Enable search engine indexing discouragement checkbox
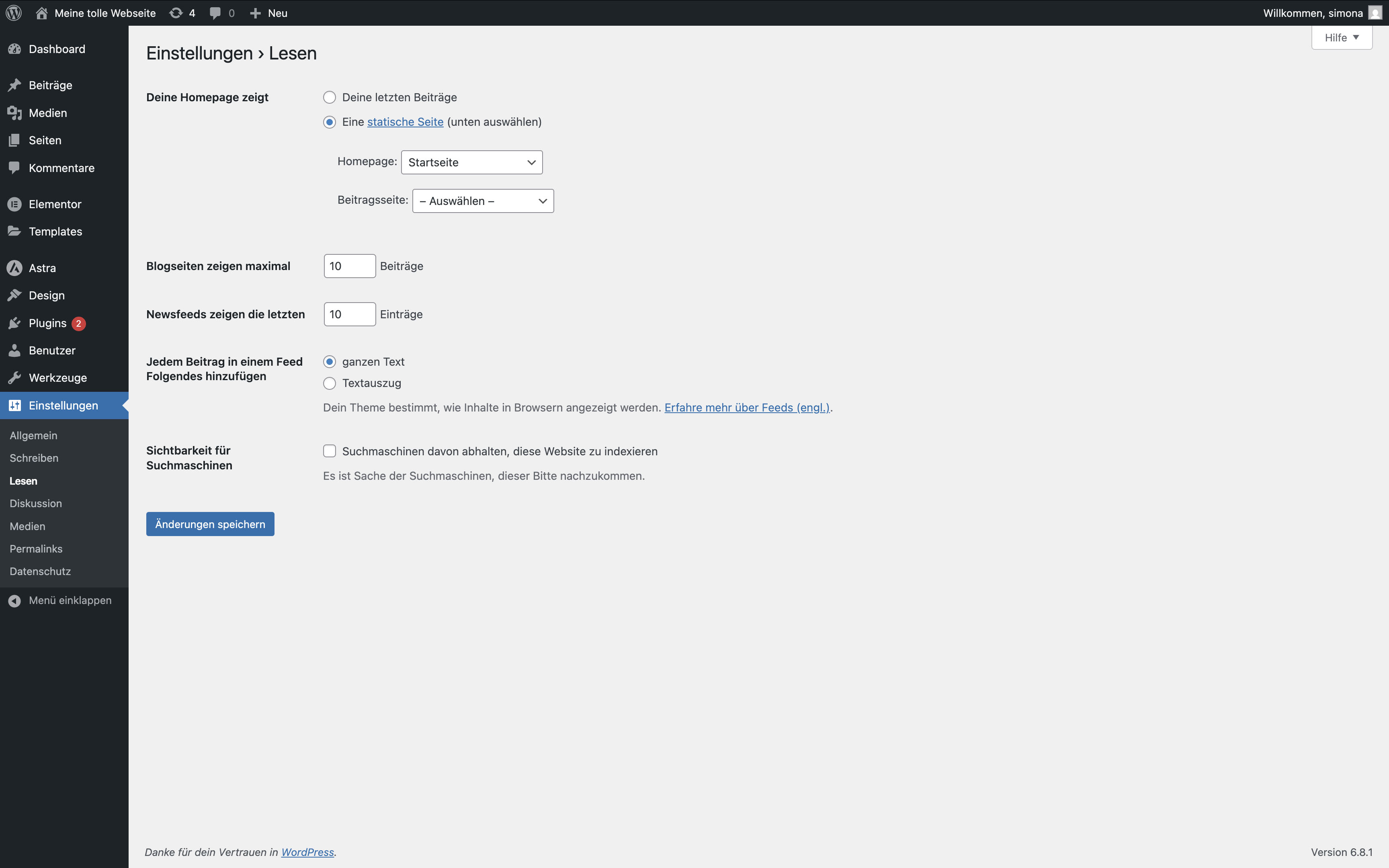 (x=330, y=451)
